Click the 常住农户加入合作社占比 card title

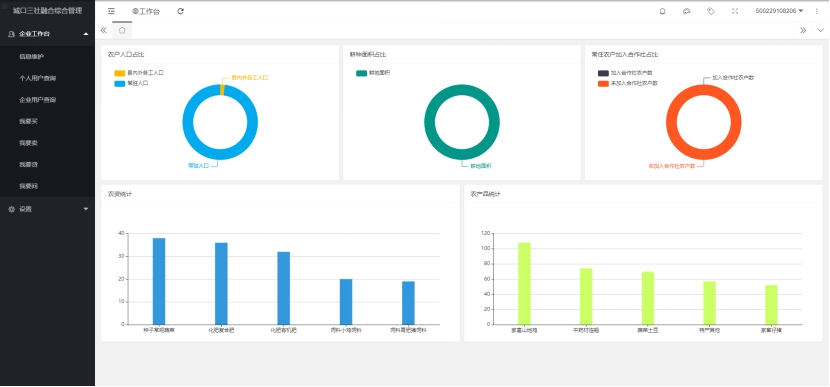[x=625, y=54]
